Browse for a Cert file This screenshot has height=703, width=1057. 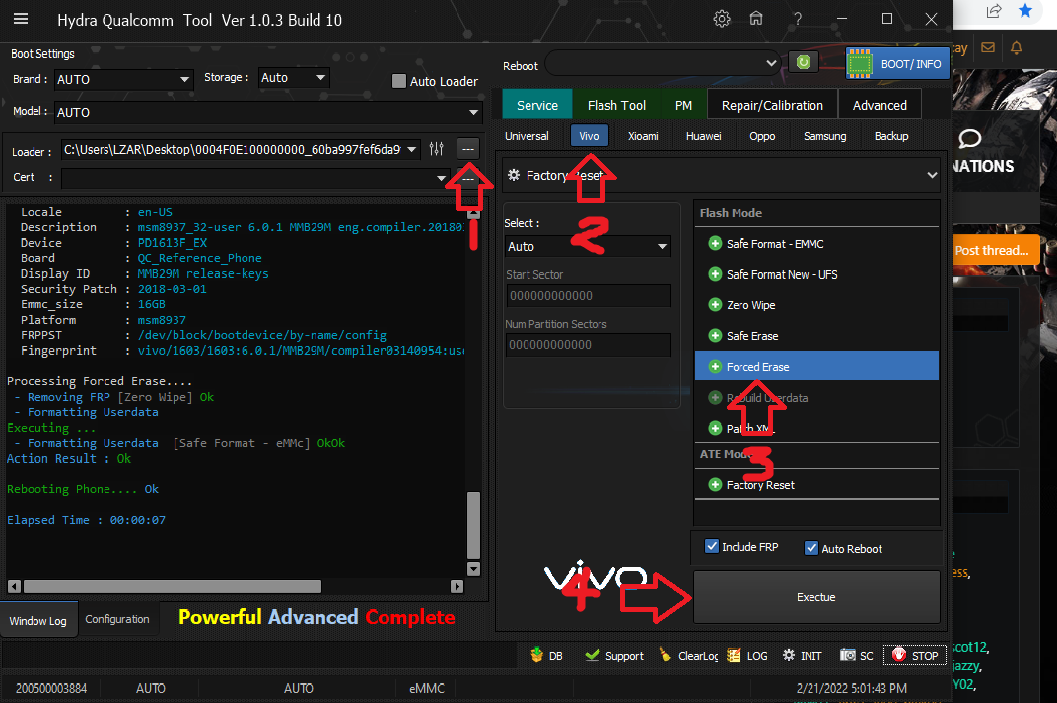pos(468,179)
